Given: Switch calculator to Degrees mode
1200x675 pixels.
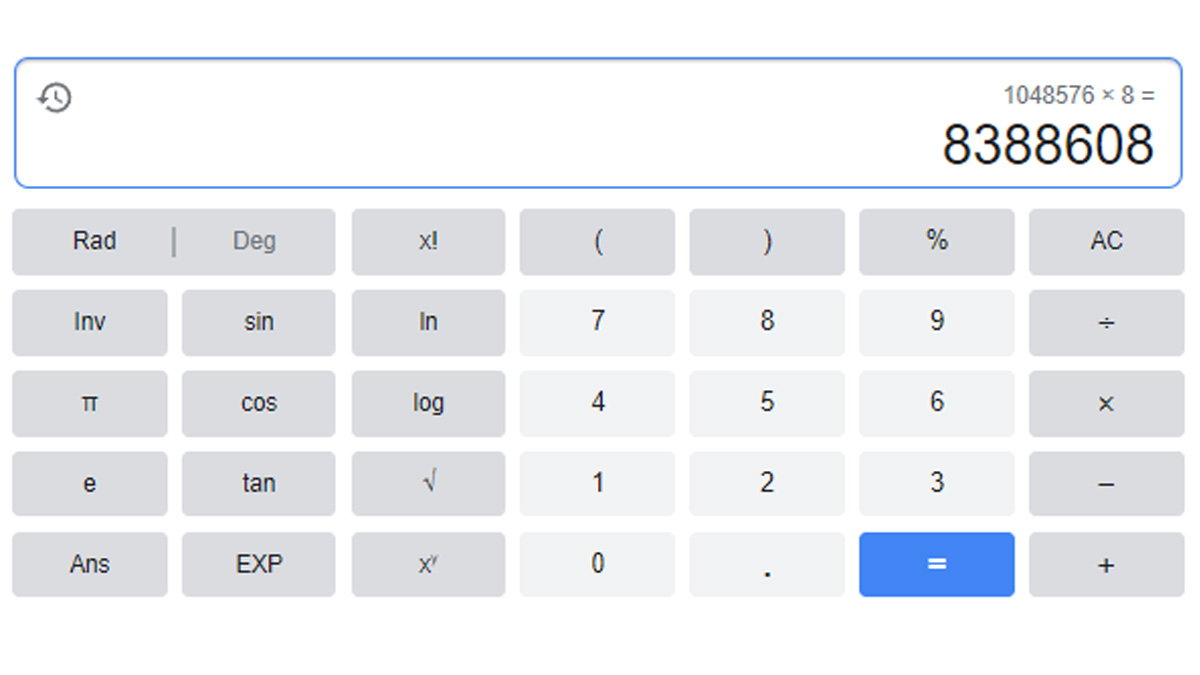Looking at the screenshot, I should click(256, 241).
